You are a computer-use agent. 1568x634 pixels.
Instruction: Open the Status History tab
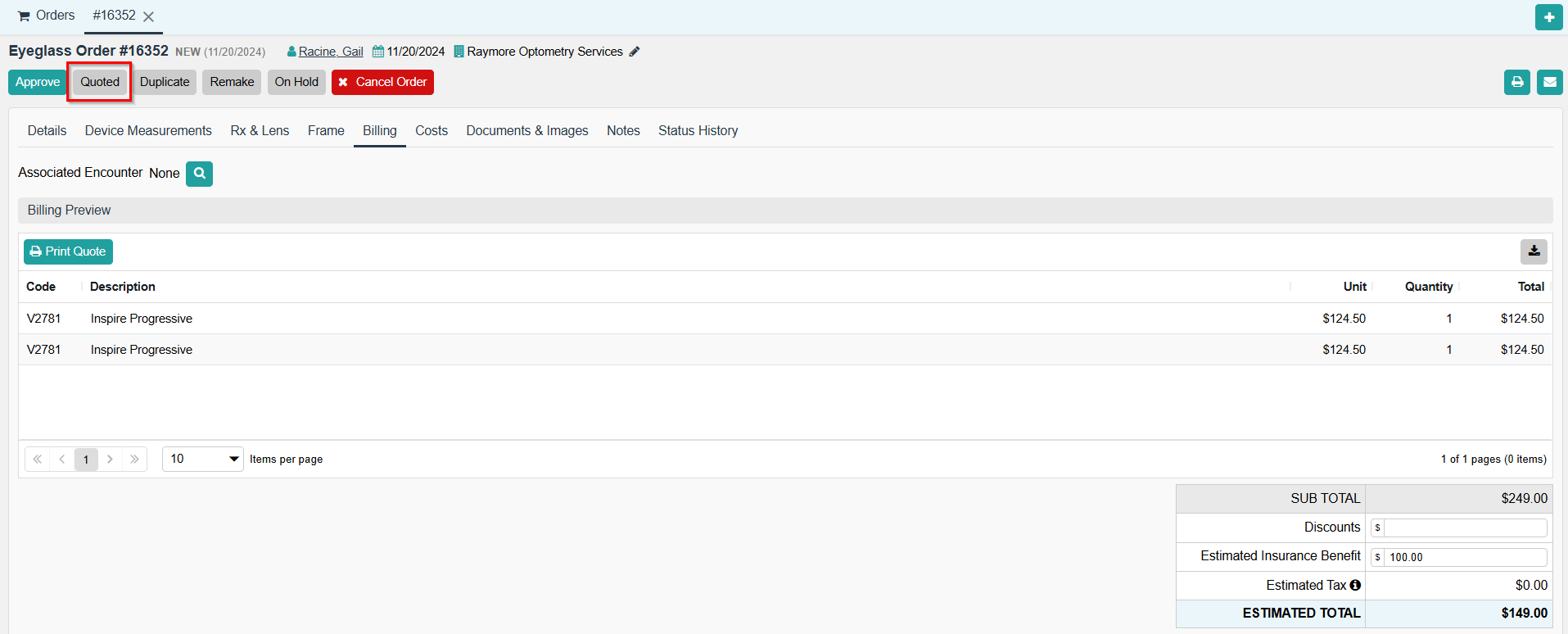pyautogui.click(x=698, y=131)
